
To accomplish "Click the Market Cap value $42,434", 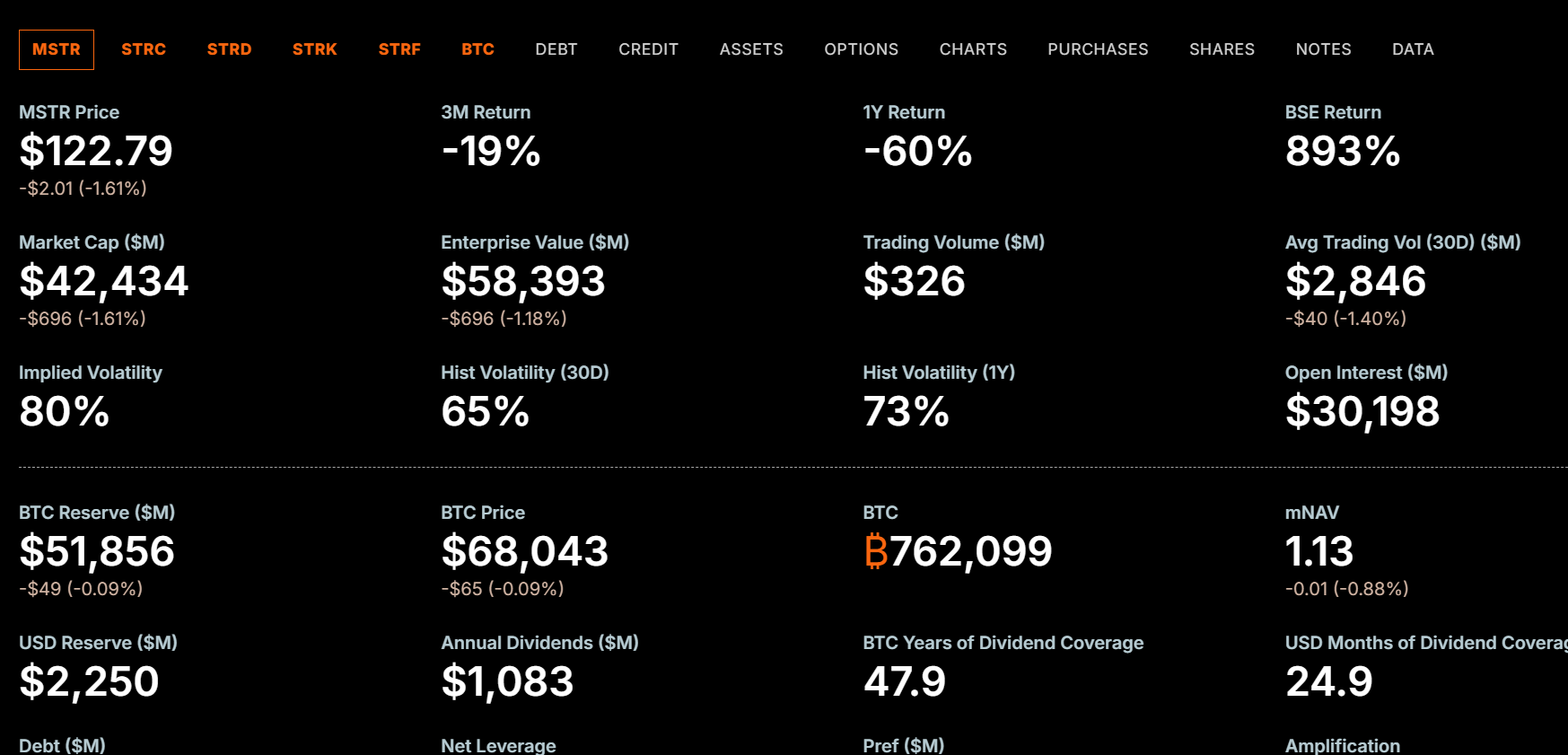I will click(104, 281).
